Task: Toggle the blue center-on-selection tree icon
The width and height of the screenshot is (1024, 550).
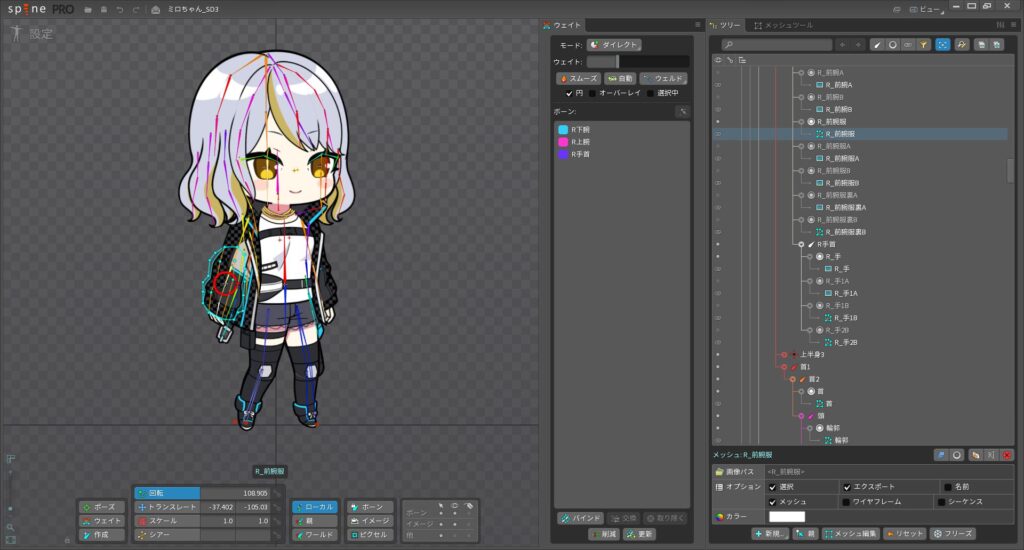Action: coord(942,44)
